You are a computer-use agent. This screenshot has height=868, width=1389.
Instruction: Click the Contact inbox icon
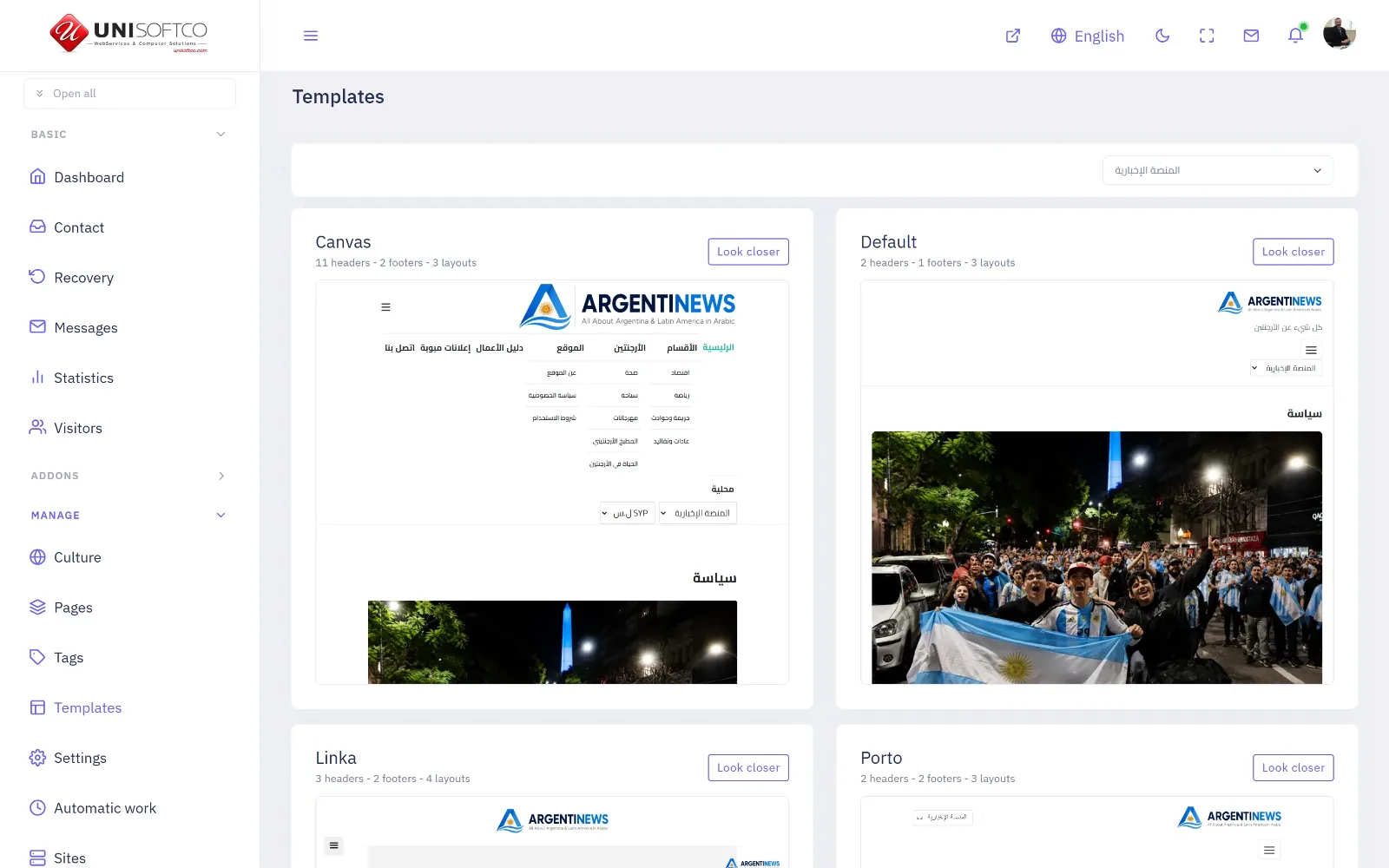(37, 227)
